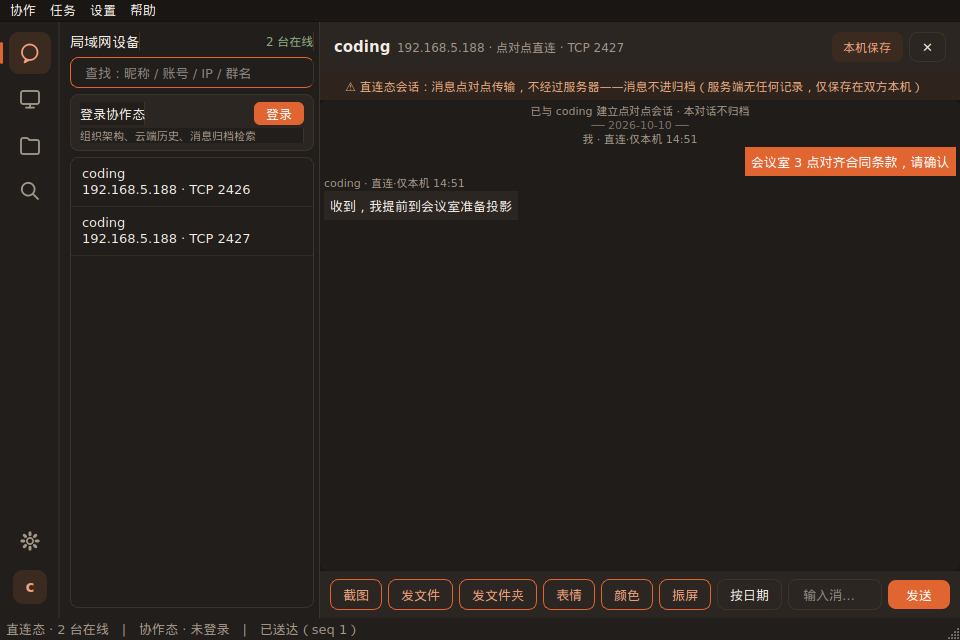Click sender label coding · 直连·仅本机 14:51
The height and width of the screenshot is (640, 960).
point(394,183)
